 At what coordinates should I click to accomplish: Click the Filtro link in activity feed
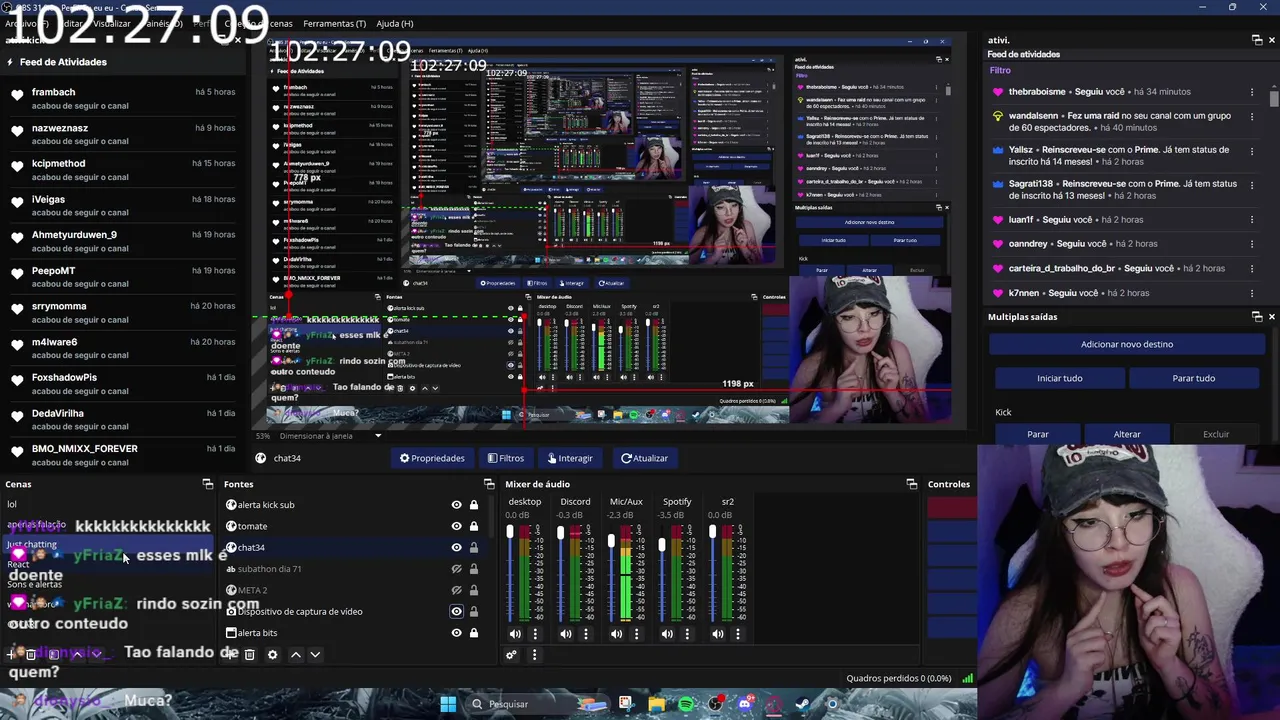click(1000, 71)
